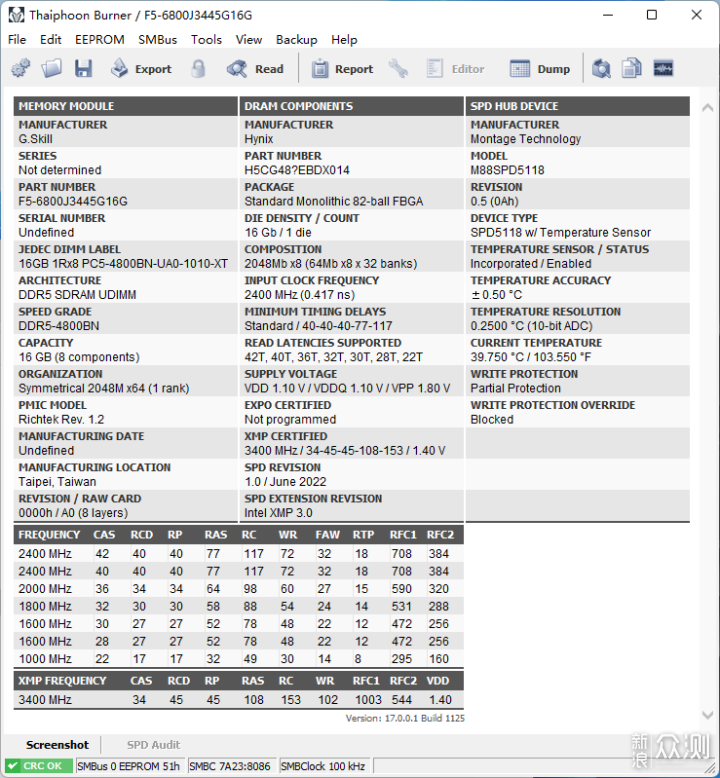Open the EEPROM menu
Viewport: 720px width, 778px height.
point(100,40)
